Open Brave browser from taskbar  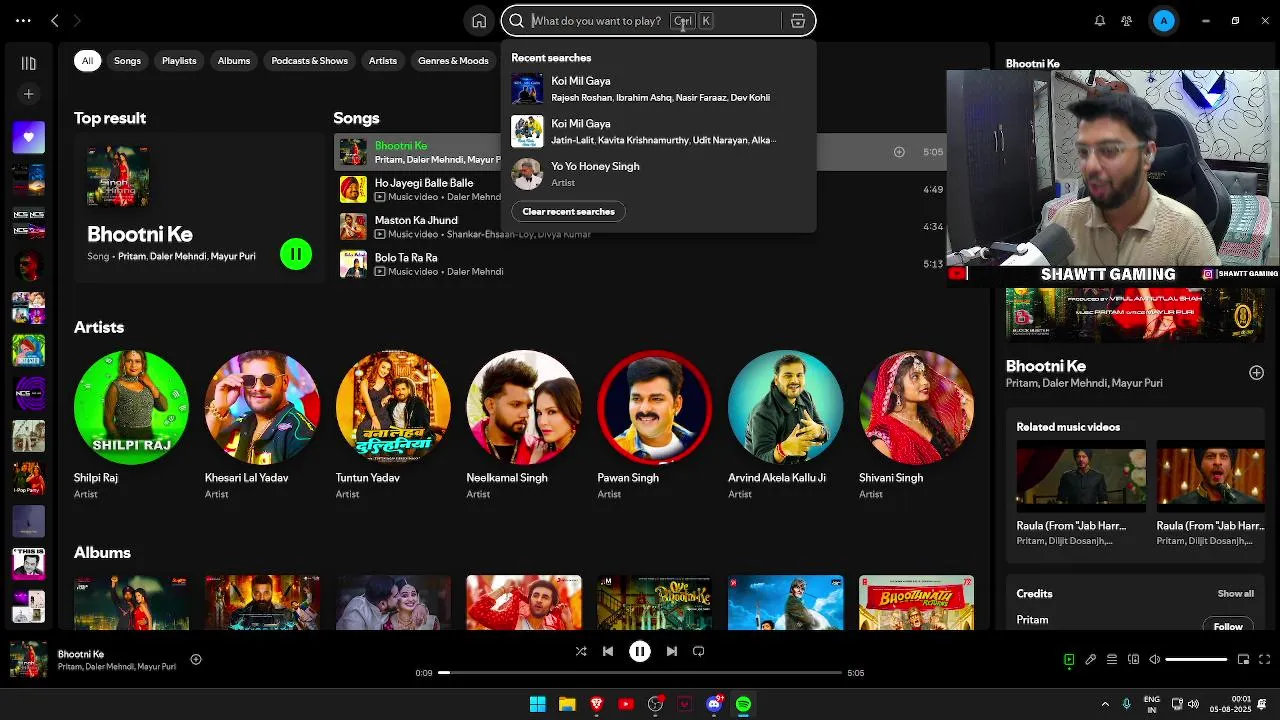(x=597, y=704)
